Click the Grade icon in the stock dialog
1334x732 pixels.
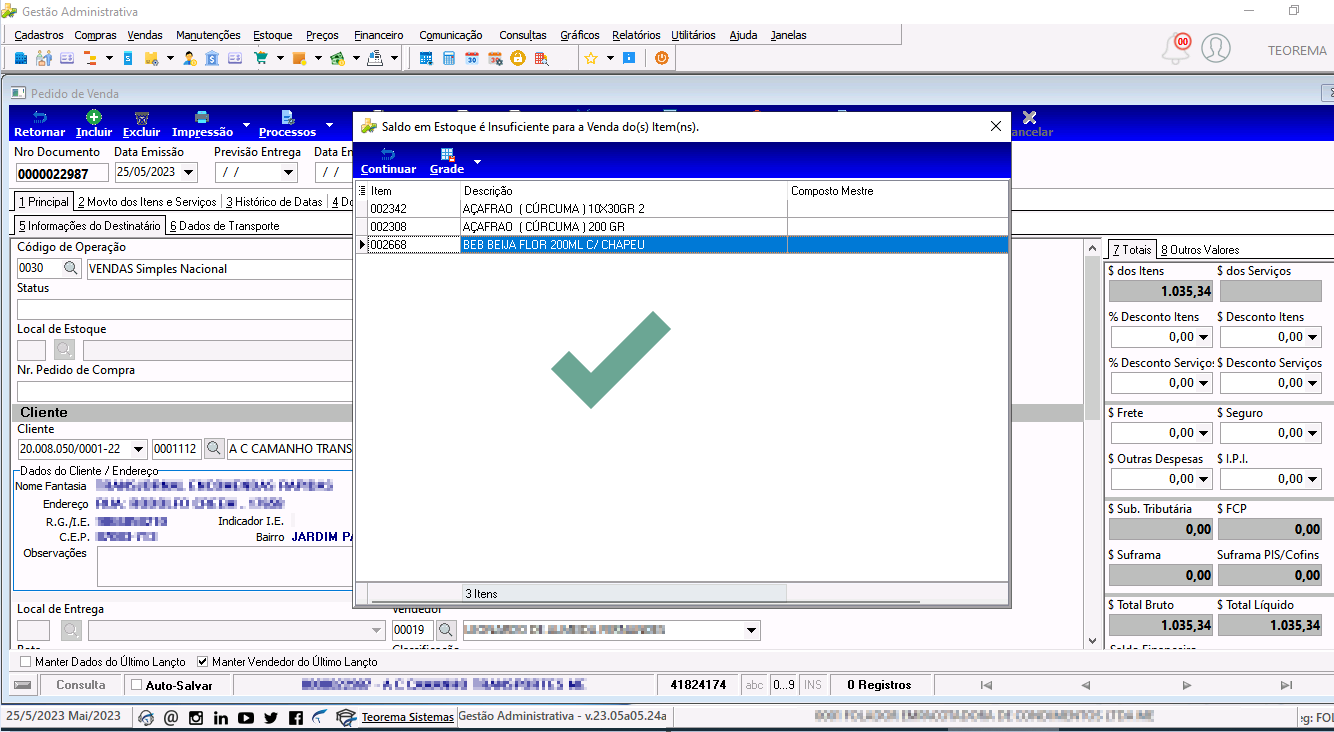447,154
